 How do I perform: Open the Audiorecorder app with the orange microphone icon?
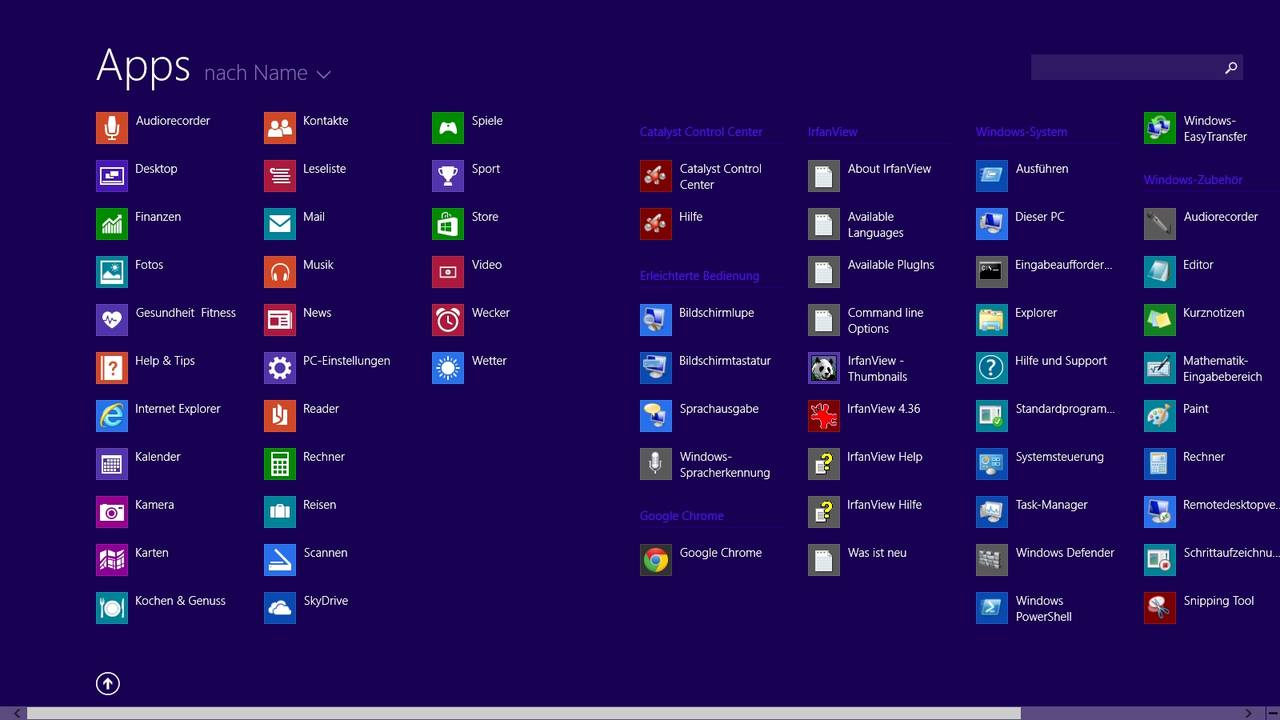tap(112, 128)
